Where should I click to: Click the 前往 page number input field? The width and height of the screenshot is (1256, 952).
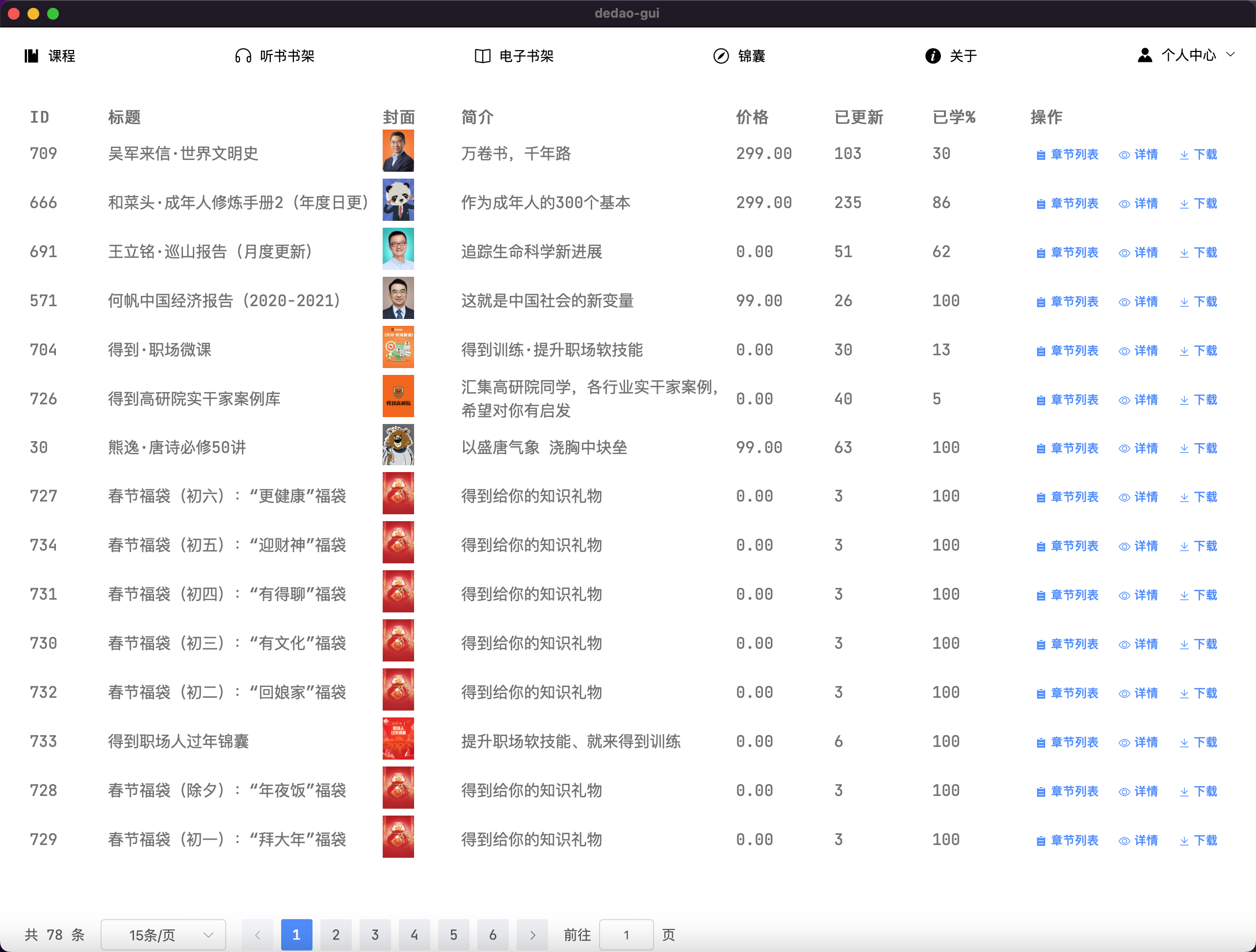coord(626,934)
